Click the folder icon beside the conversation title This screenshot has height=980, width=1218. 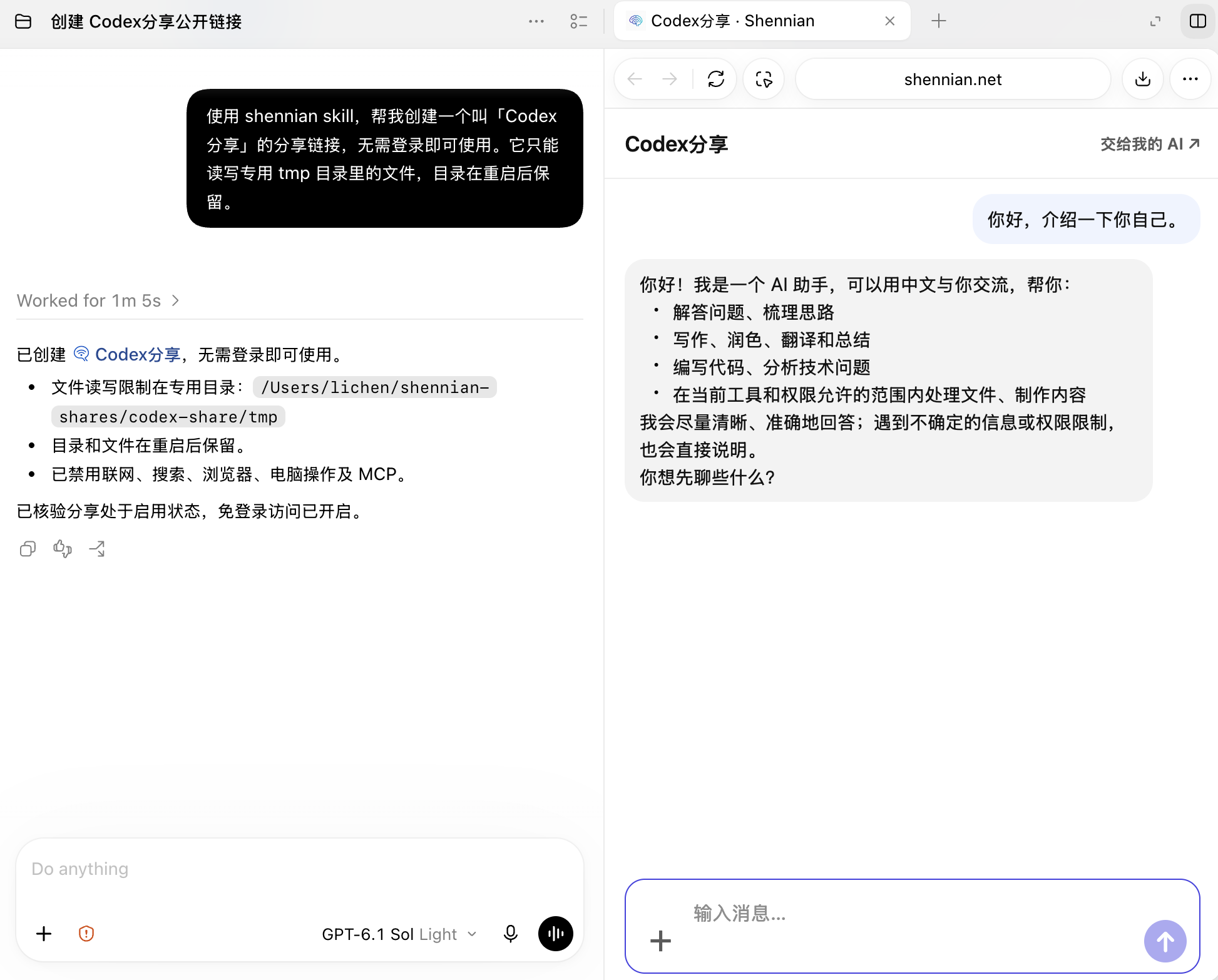click(23, 21)
